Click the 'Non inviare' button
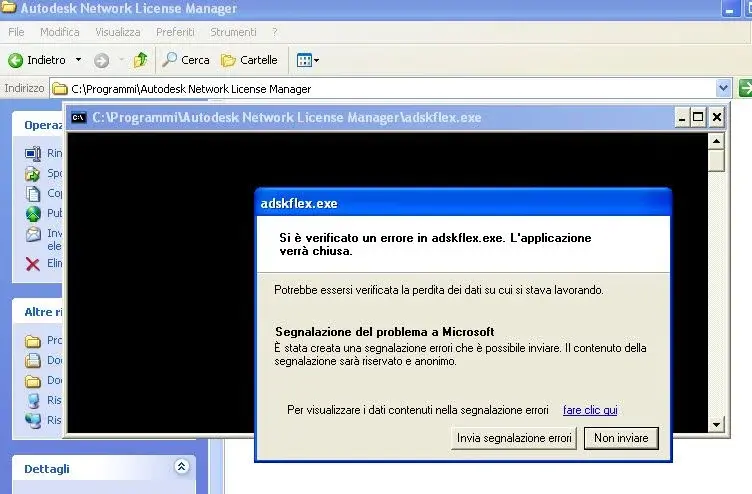Image resolution: width=752 pixels, height=494 pixels. pos(621,438)
